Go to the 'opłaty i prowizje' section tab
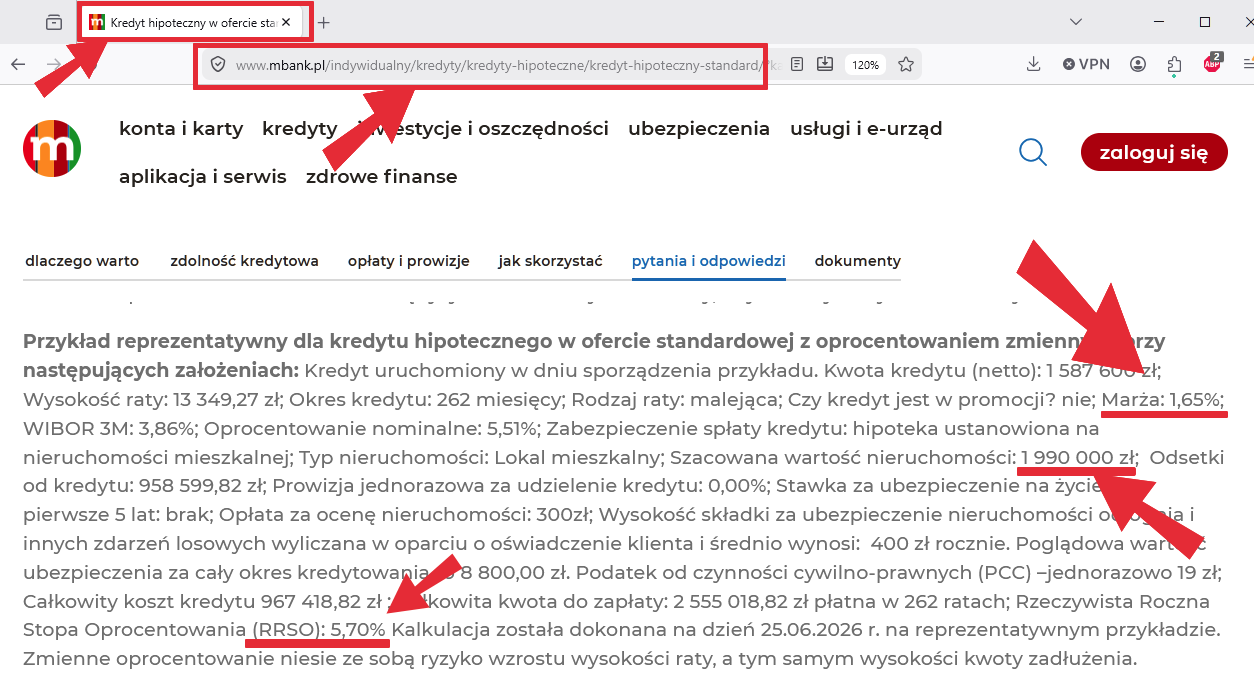1254x673 pixels. coord(409,261)
